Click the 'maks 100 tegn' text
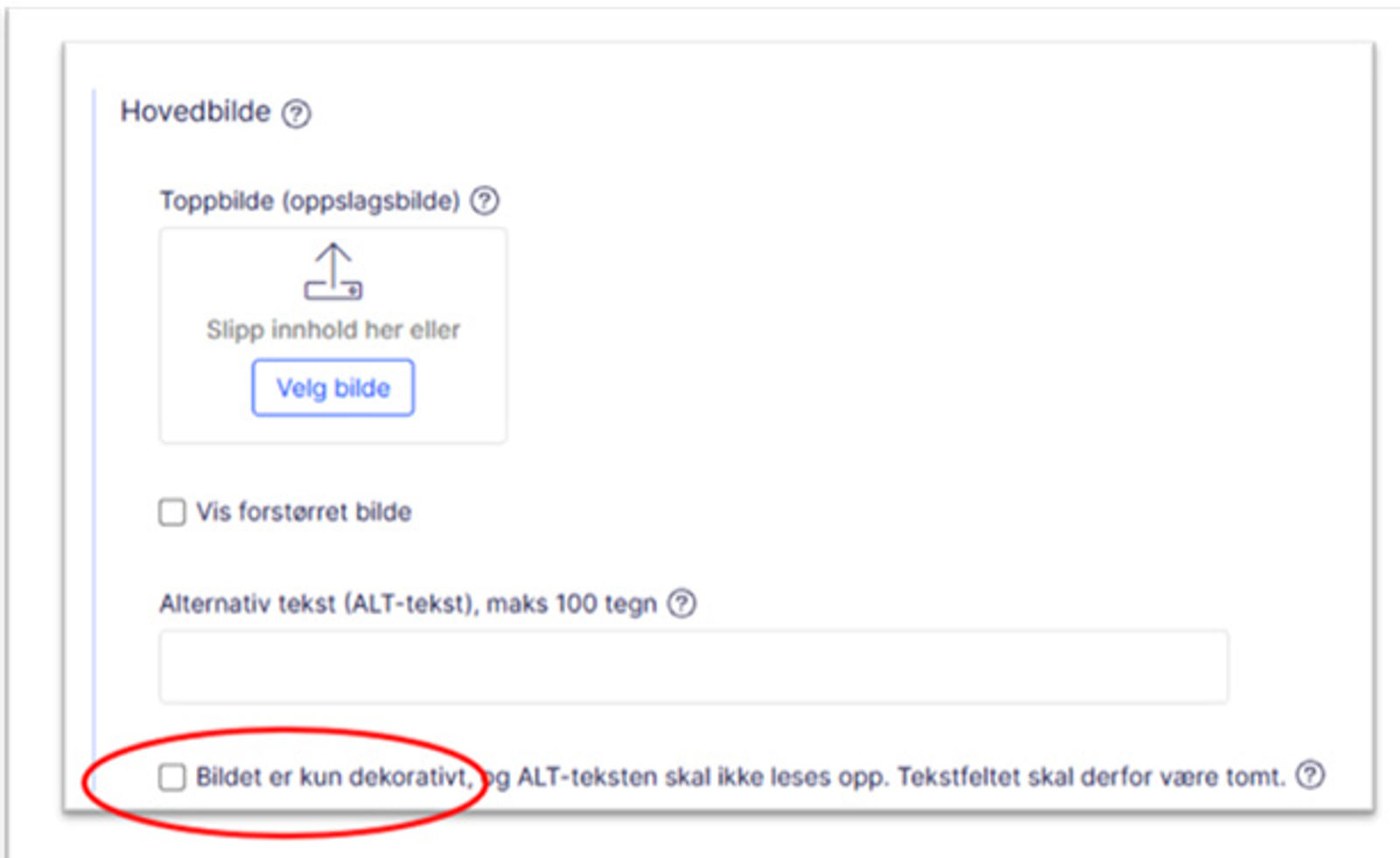Image resolution: width=1400 pixels, height=858 pixels. [571, 604]
